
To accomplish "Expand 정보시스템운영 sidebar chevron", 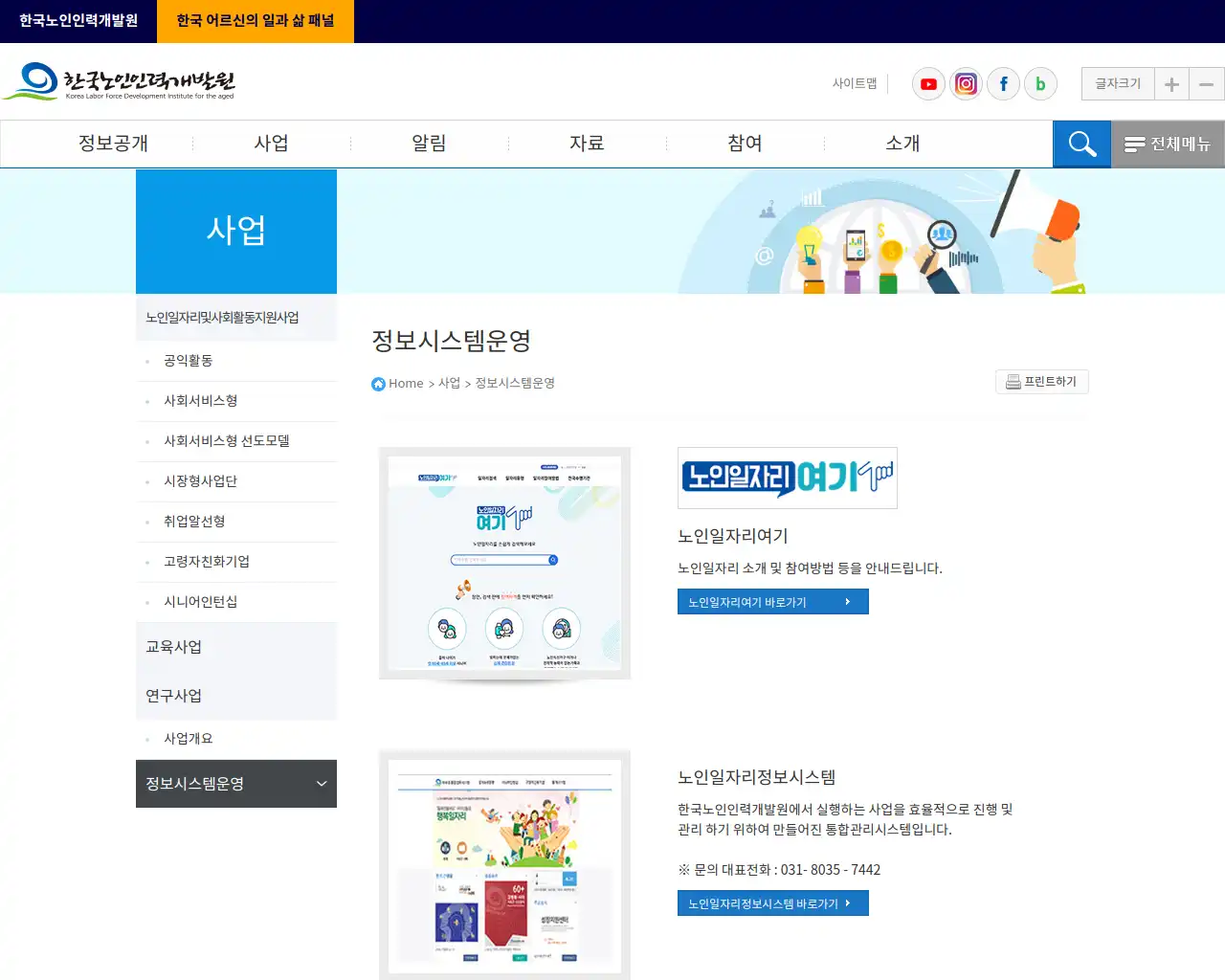I will click(x=322, y=784).
